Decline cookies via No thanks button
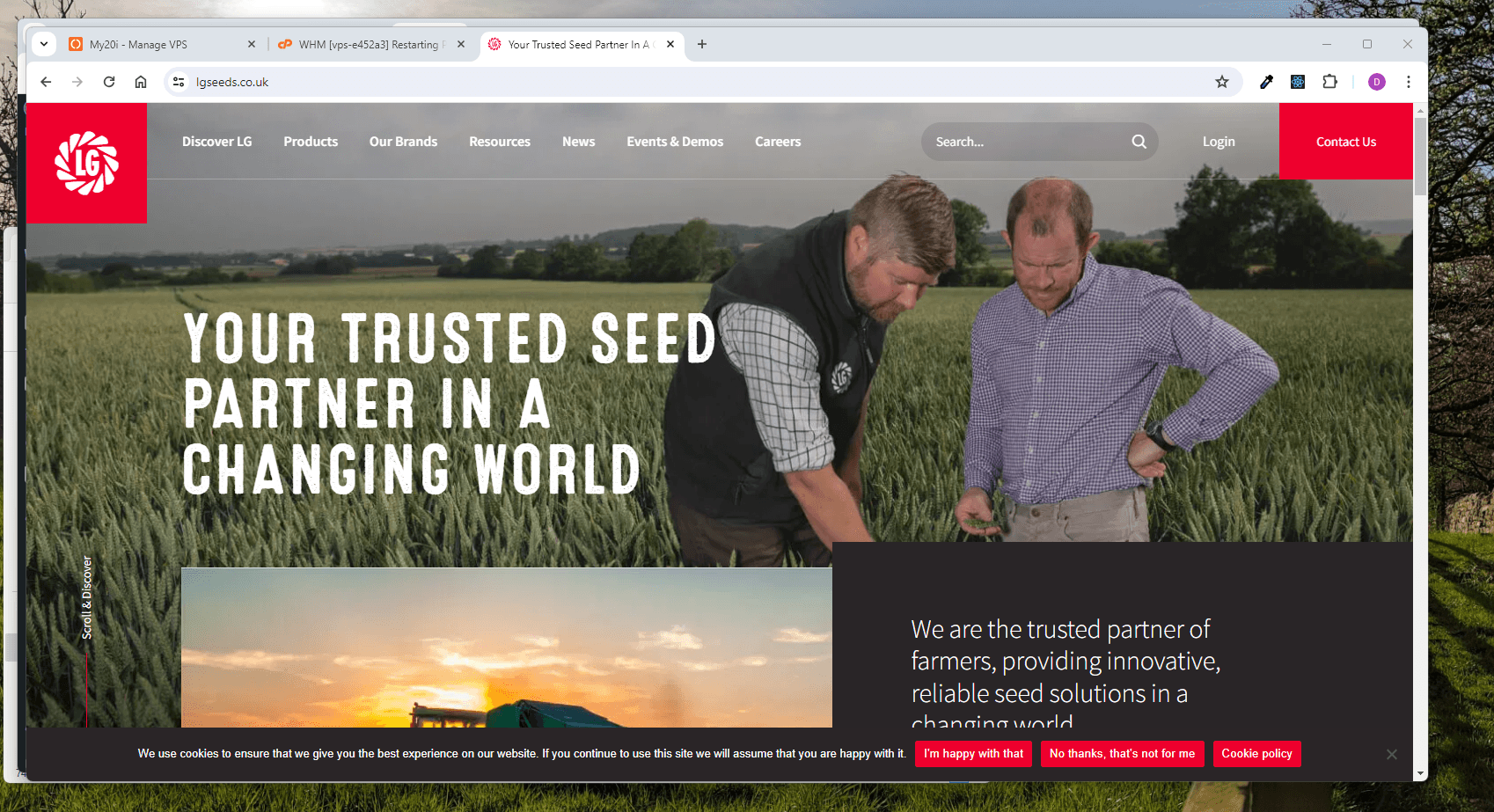 coord(1122,753)
